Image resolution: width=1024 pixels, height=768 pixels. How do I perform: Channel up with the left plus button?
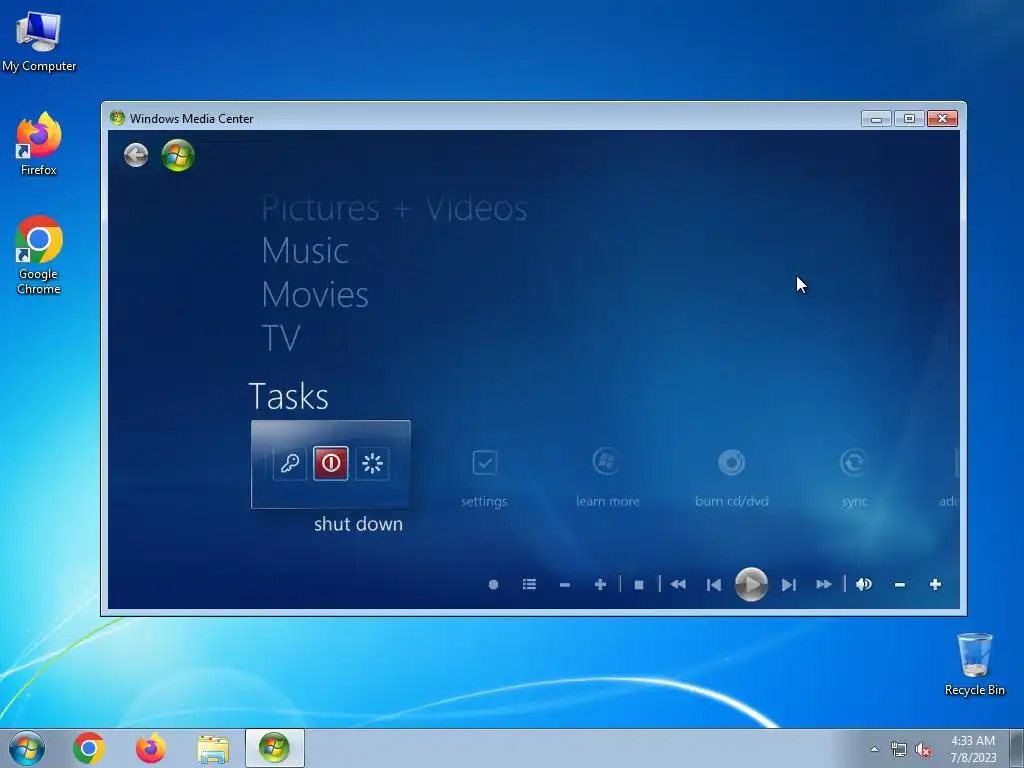pyautogui.click(x=600, y=584)
